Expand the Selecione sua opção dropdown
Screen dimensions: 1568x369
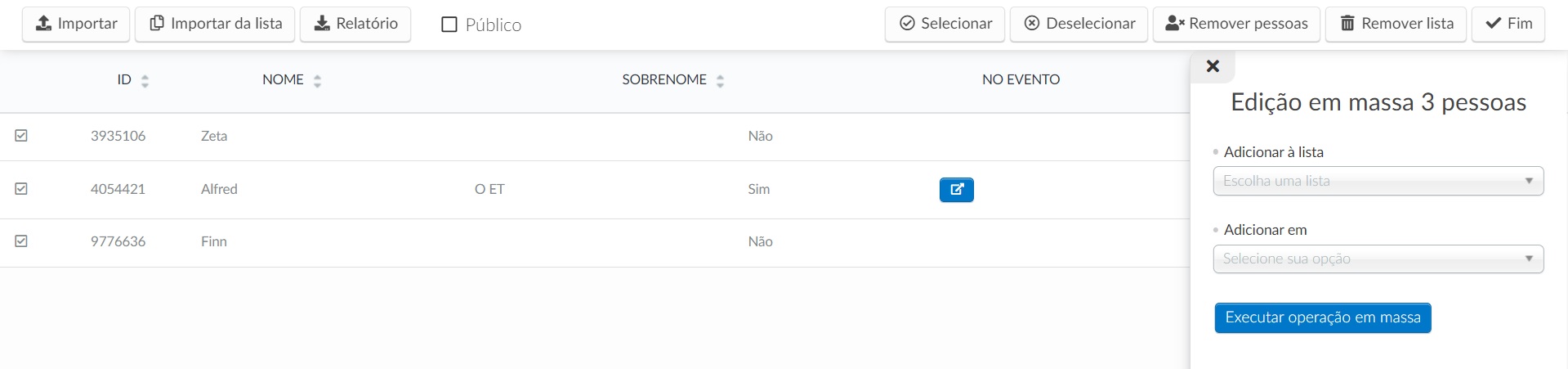[1378, 259]
